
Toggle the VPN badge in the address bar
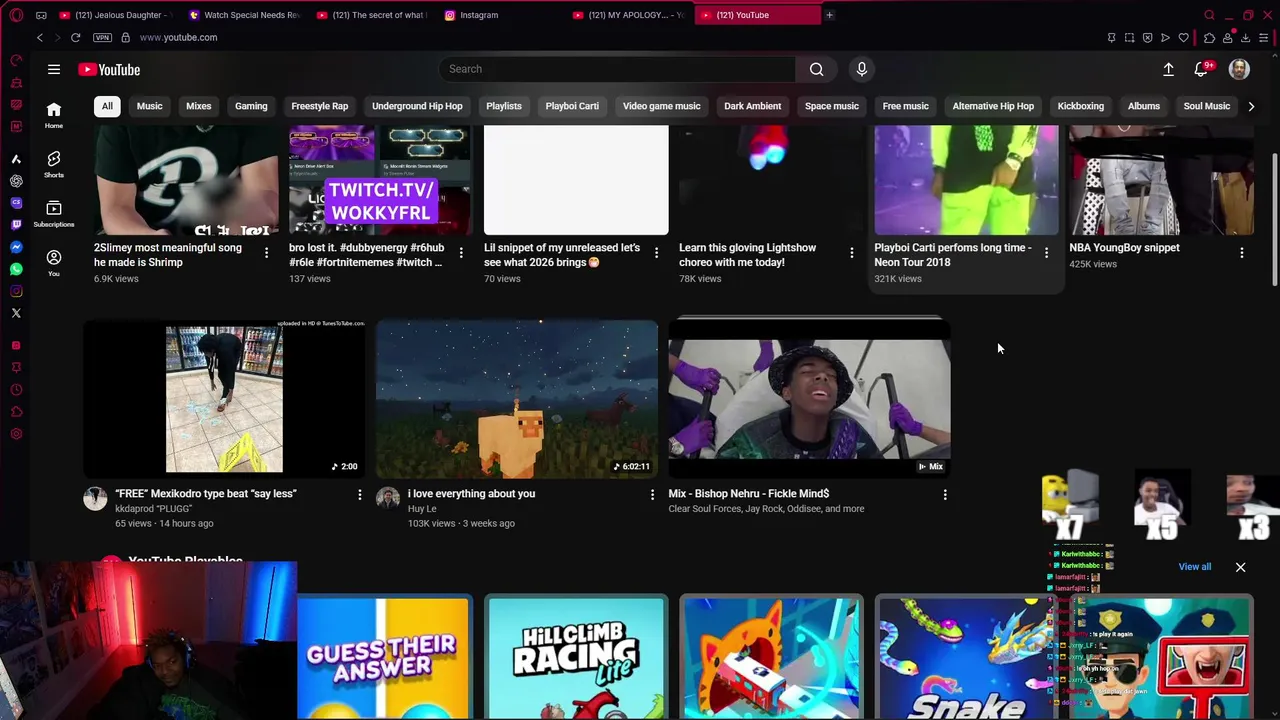click(x=102, y=37)
